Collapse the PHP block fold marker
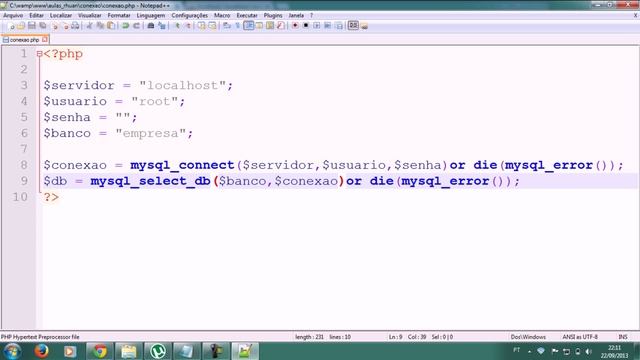Viewport: 640px width, 360px height. (x=39, y=53)
